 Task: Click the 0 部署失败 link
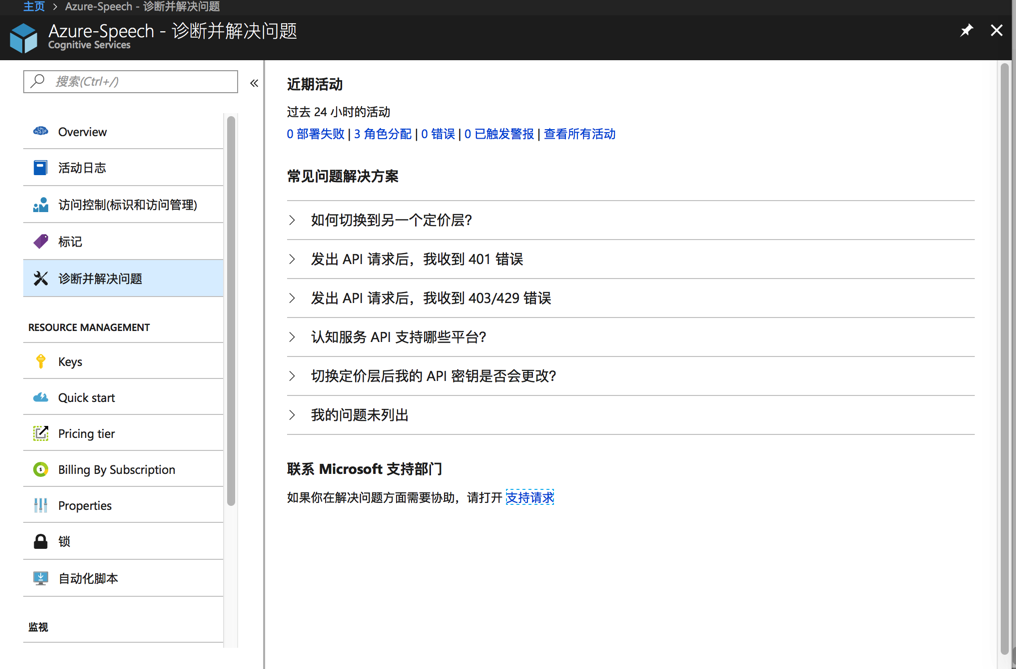point(316,134)
